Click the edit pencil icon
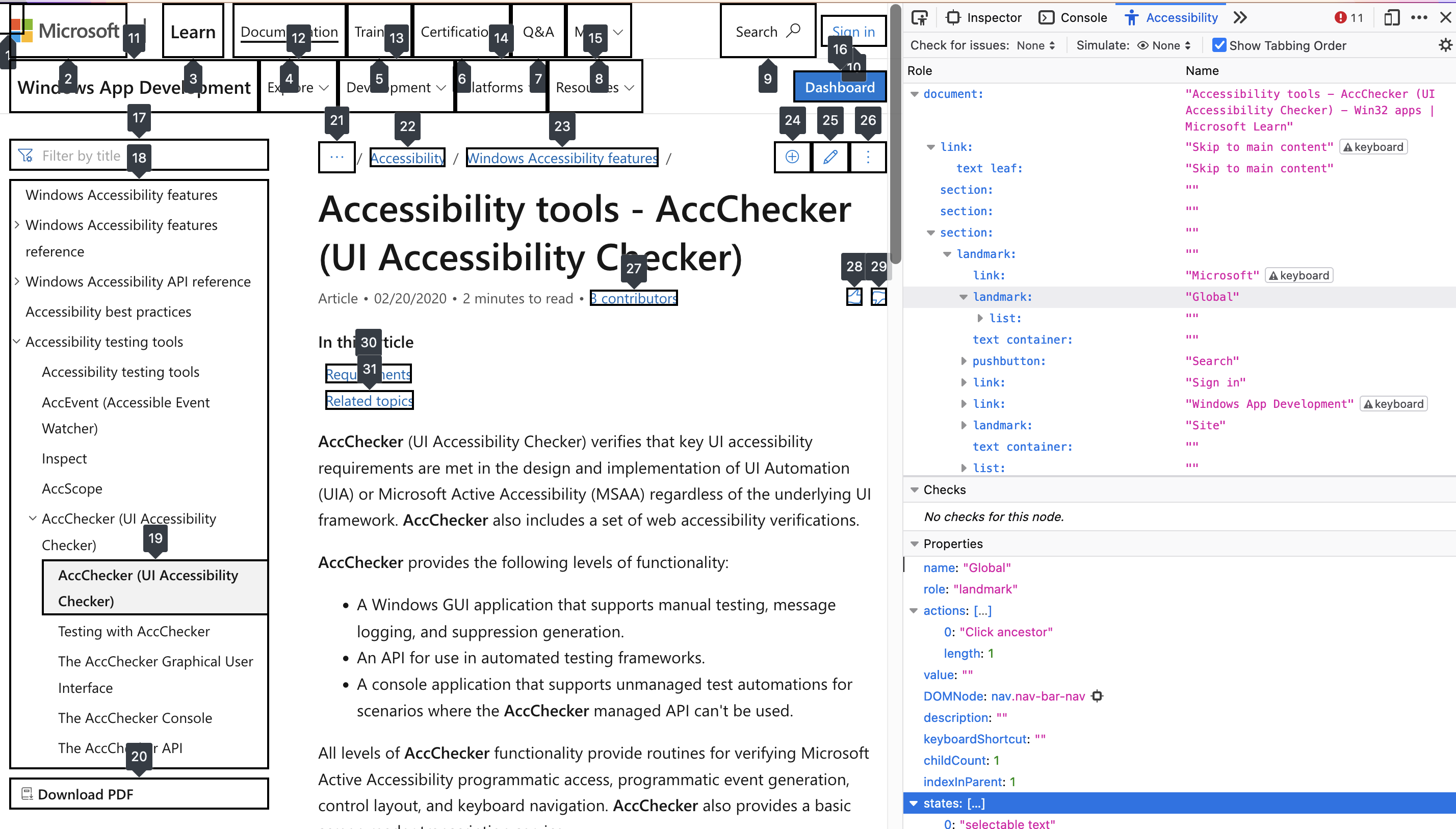The width and height of the screenshot is (1456, 829). [x=830, y=157]
